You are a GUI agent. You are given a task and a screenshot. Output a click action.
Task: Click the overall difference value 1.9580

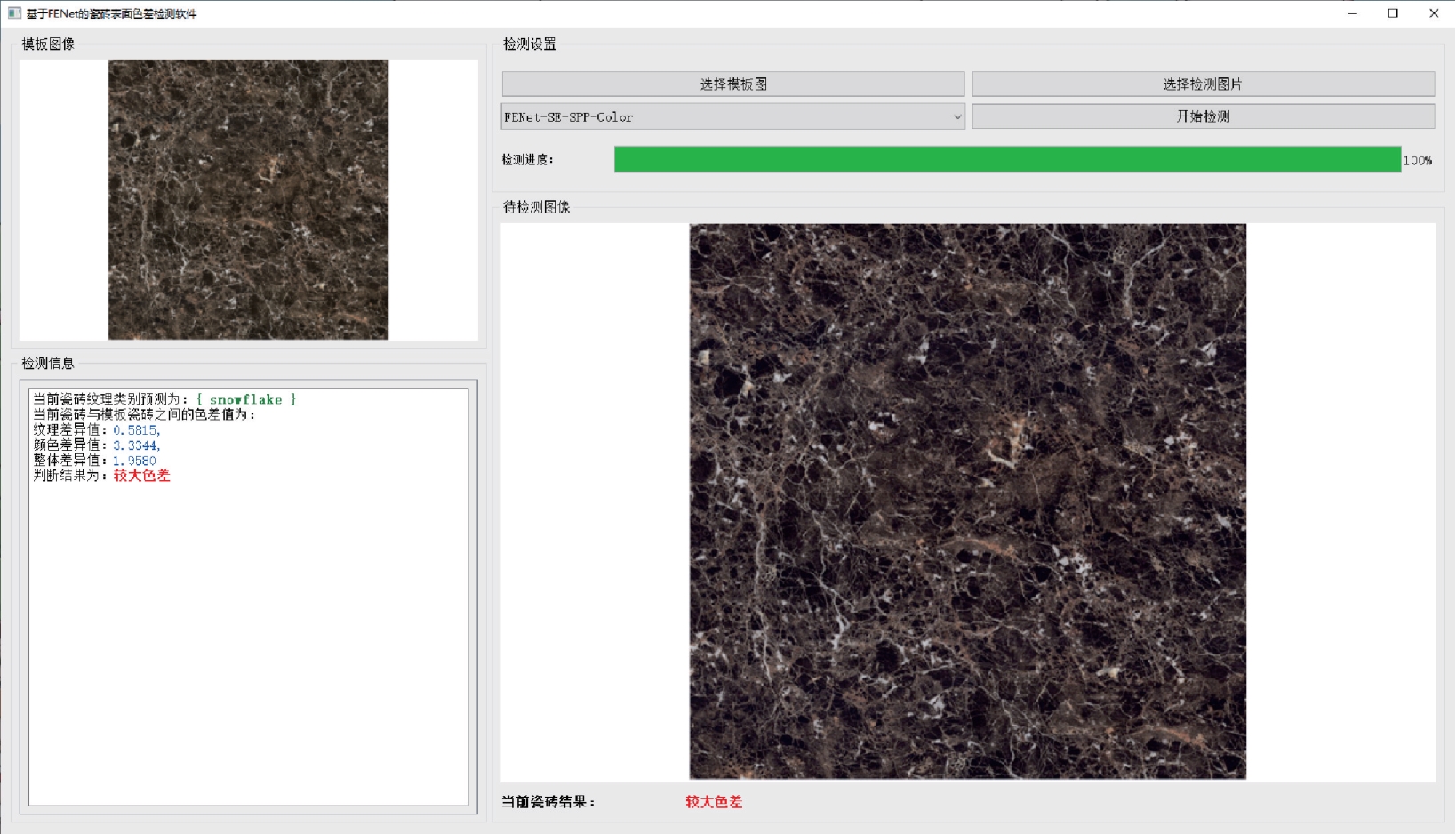(x=134, y=461)
